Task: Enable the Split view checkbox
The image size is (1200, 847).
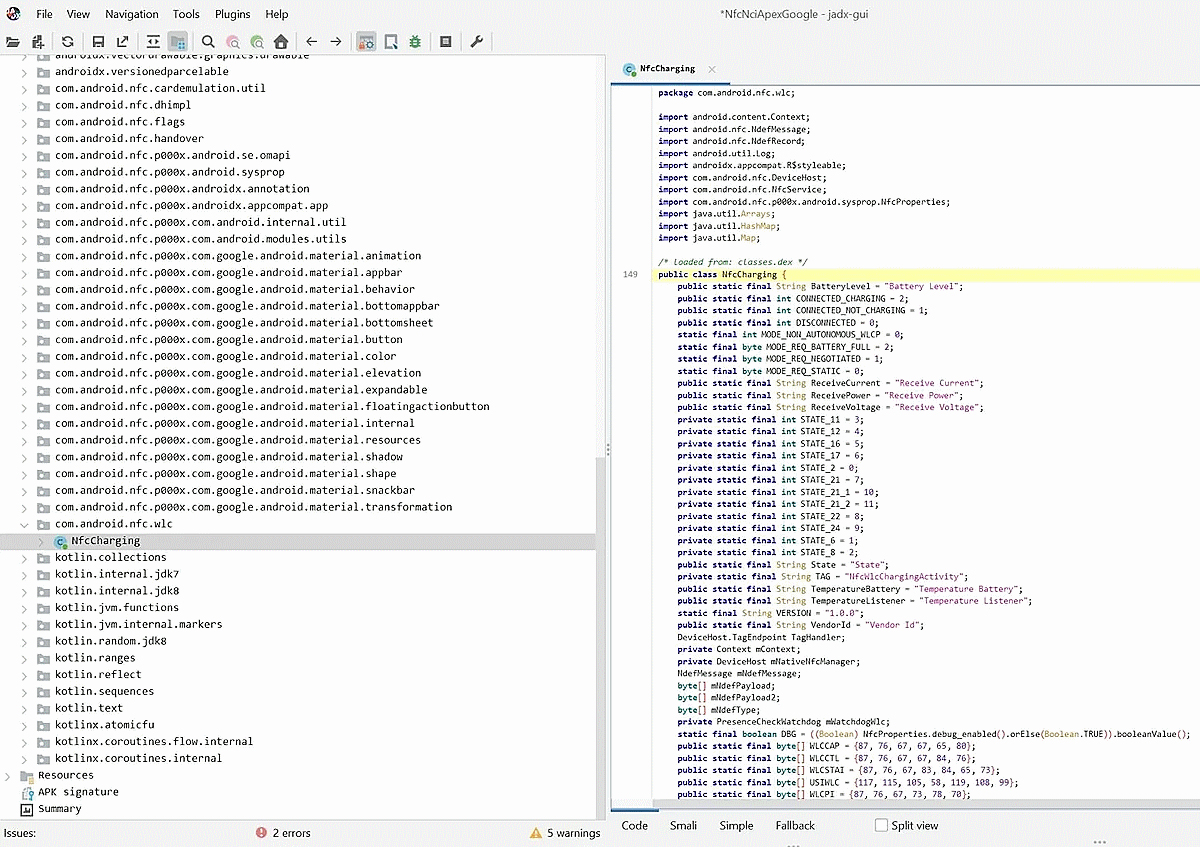Action: (881, 826)
